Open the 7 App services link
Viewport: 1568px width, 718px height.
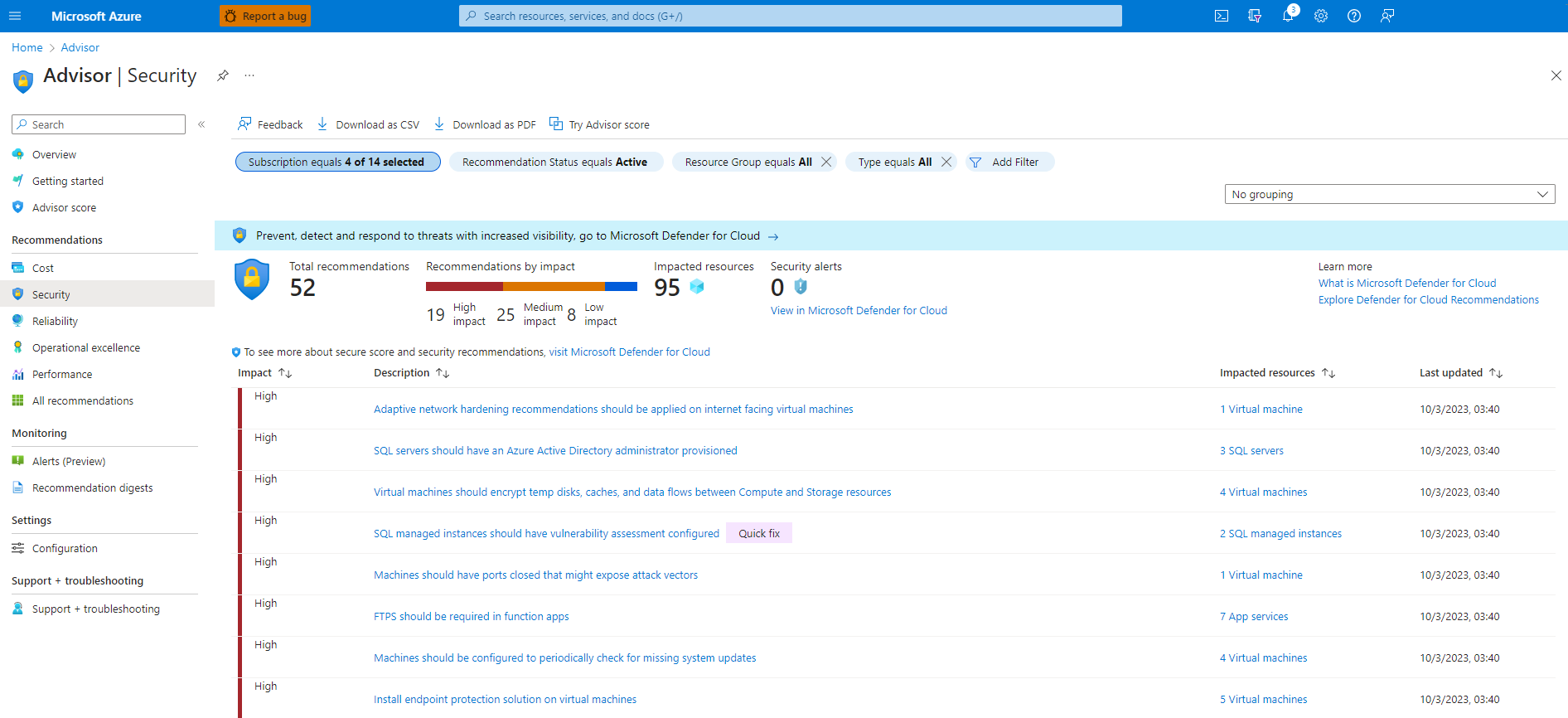click(x=1254, y=616)
